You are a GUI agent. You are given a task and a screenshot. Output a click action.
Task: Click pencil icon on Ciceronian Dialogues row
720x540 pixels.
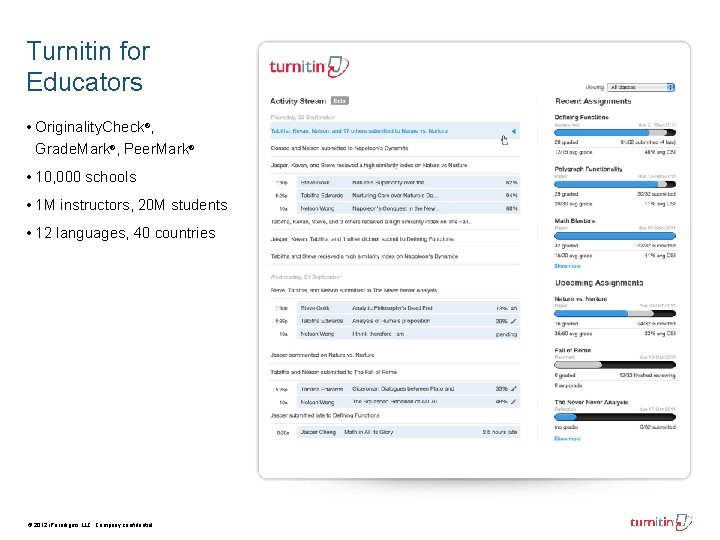514,389
